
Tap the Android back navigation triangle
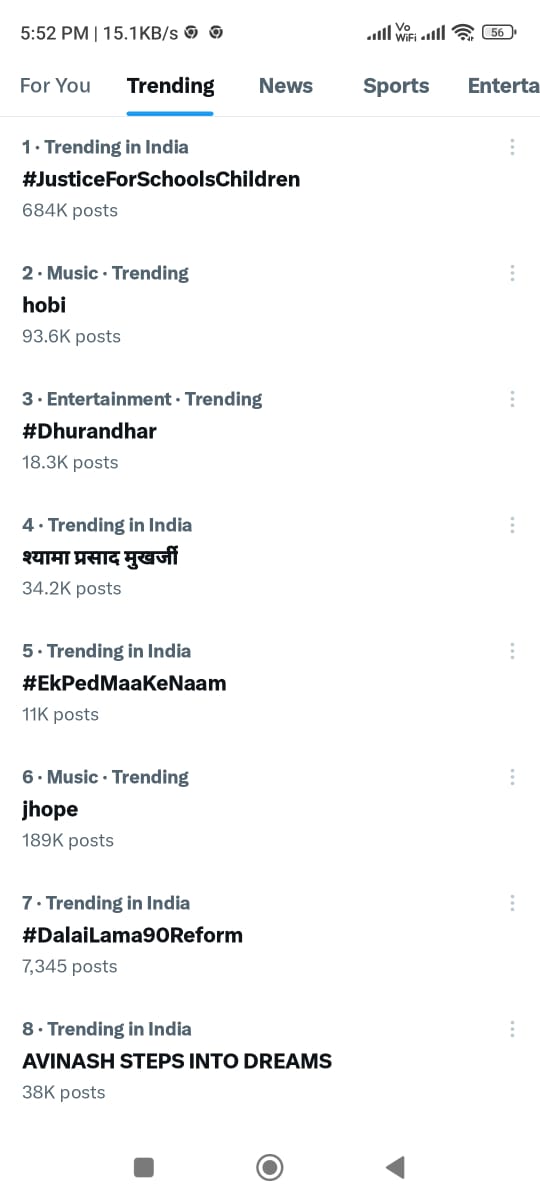pos(395,1167)
